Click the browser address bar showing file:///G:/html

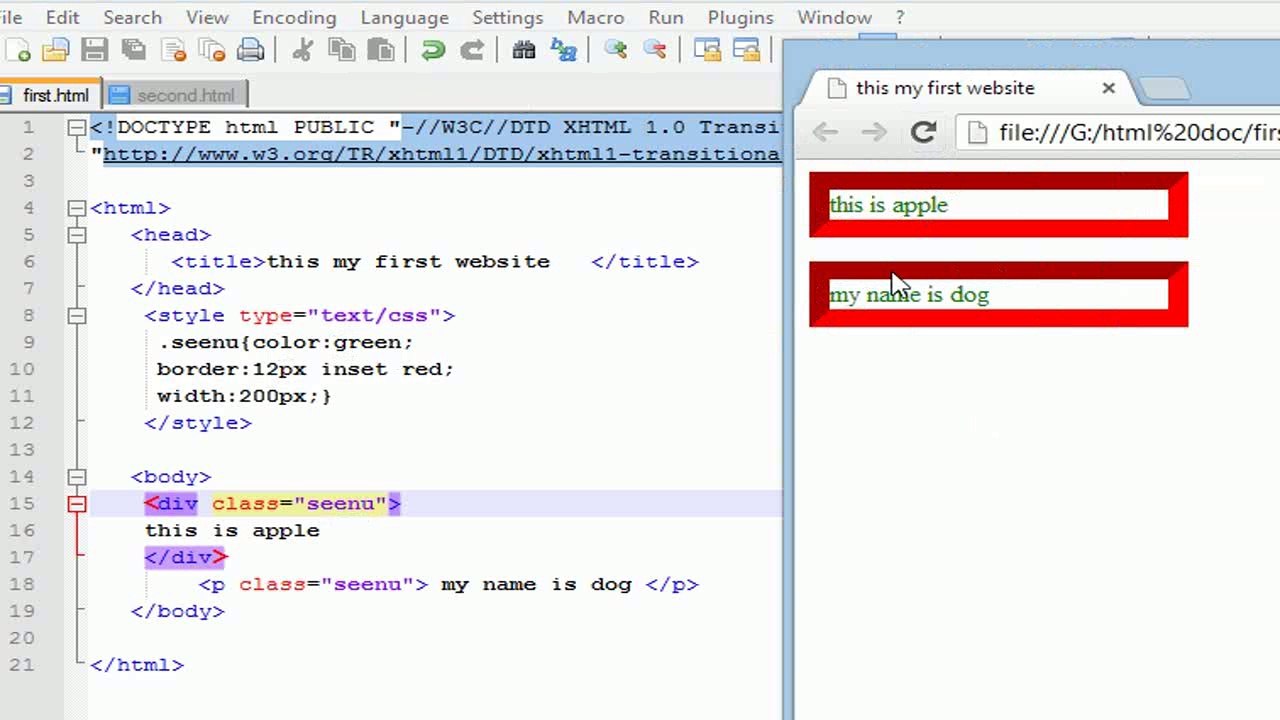(1118, 132)
